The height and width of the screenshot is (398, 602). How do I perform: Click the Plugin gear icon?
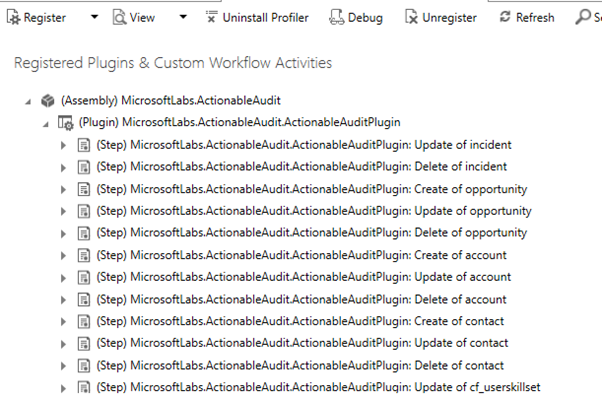click(65, 123)
